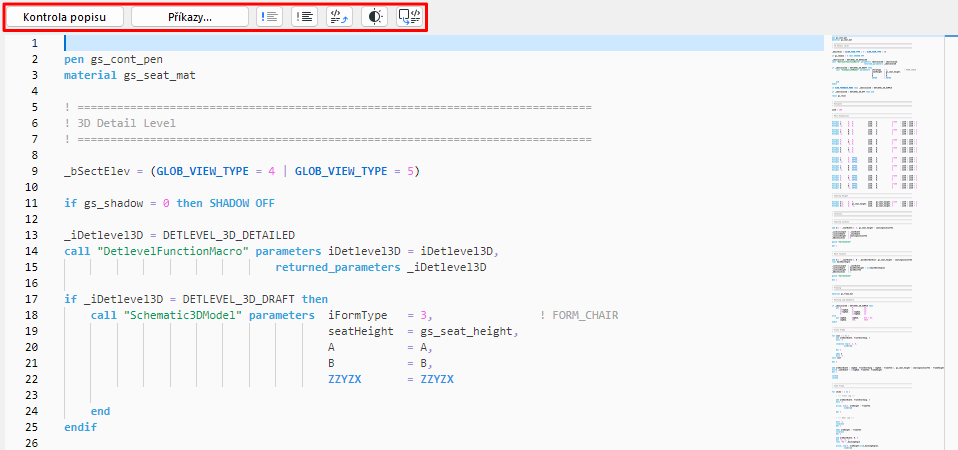Toggle the light/dark editor theme icon
This screenshot has height=450, width=958.
pyautogui.click(x=375, y=17)
